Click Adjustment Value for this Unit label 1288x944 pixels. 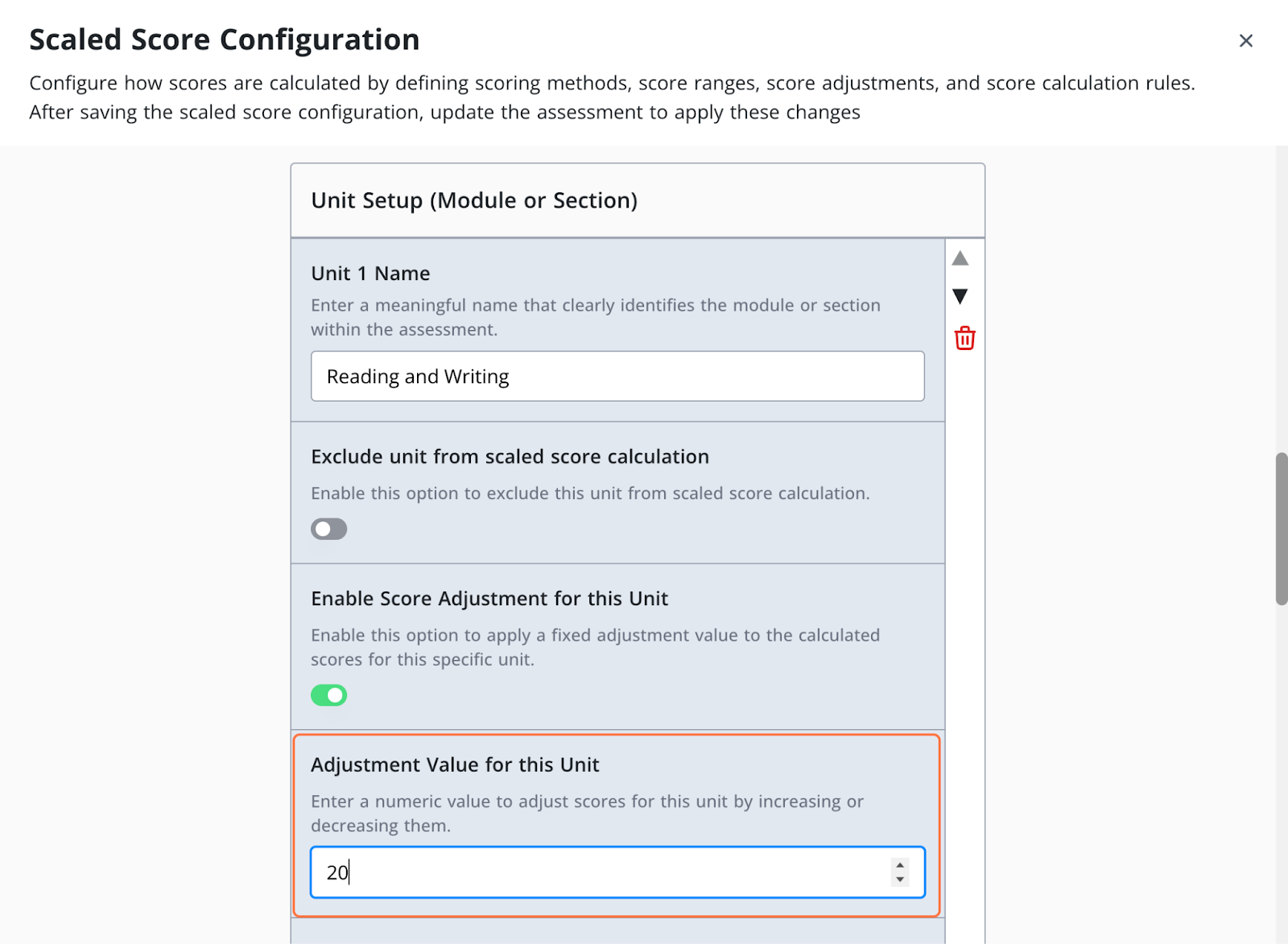point(455,765)
